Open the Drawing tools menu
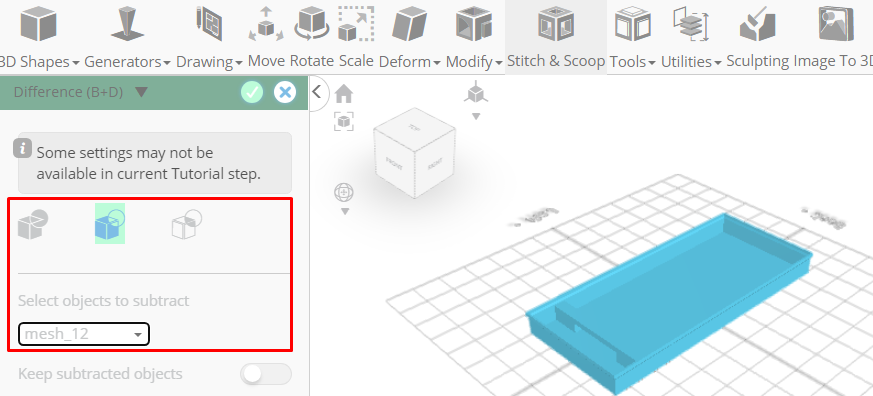 point(209,37)
